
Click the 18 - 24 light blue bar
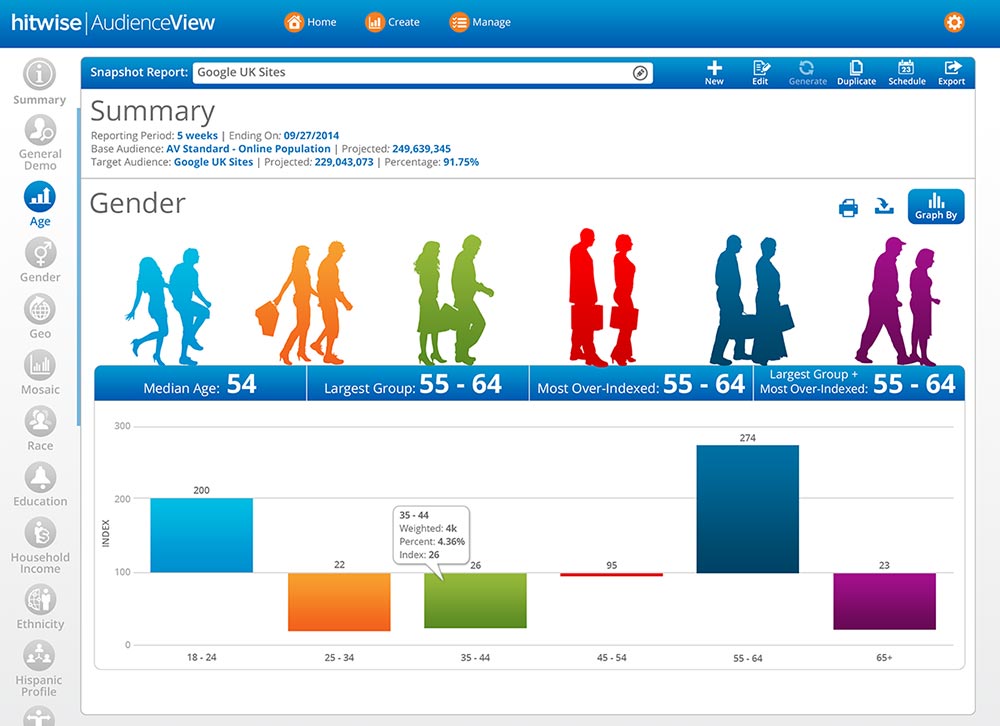[202, 535]
